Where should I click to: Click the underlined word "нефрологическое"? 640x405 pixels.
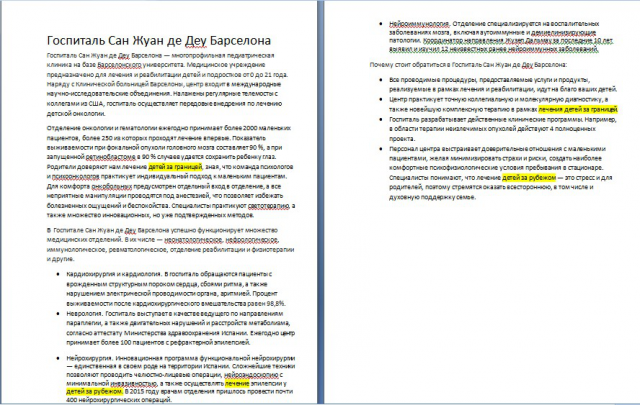click(x=252, y=240)
